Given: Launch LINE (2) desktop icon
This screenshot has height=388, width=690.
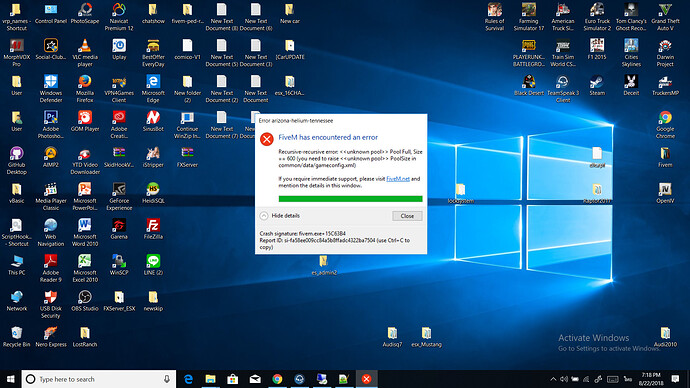Looking at the screenshot, I should [153, 265].
